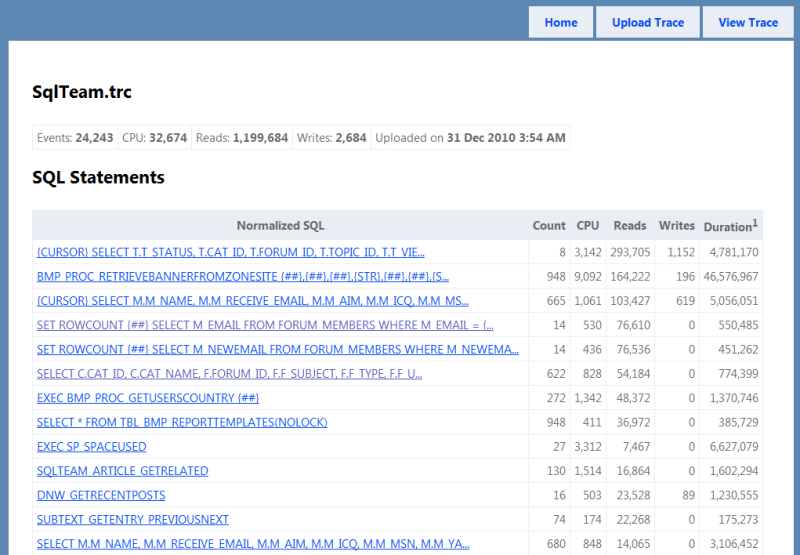This screenshot has height=555, width=800.
Task: Open the SQLTEAM_ARTICLE_GETRELATED link
Action: [122, 471]
